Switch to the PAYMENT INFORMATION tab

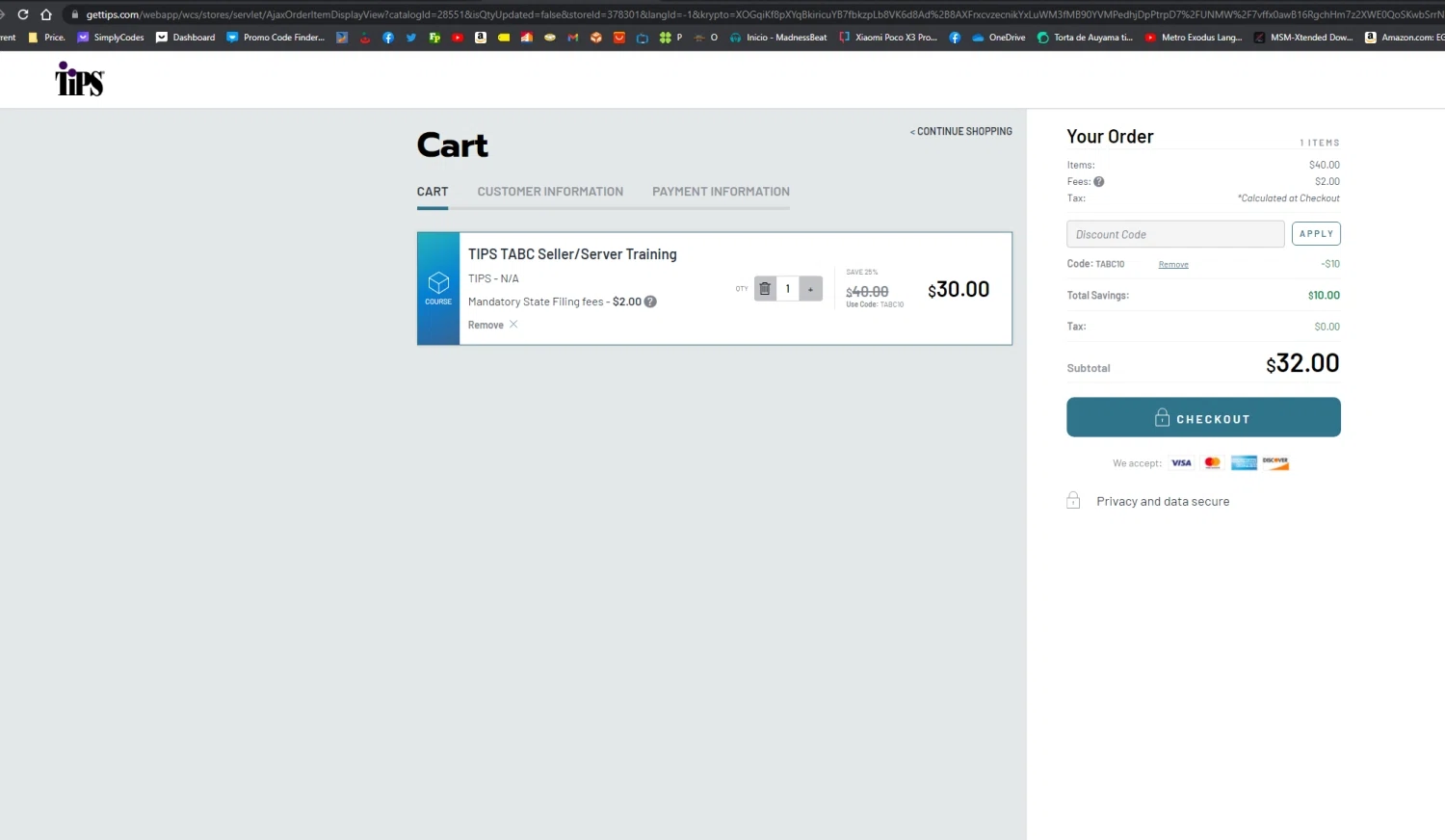click(x=721, y=192)
